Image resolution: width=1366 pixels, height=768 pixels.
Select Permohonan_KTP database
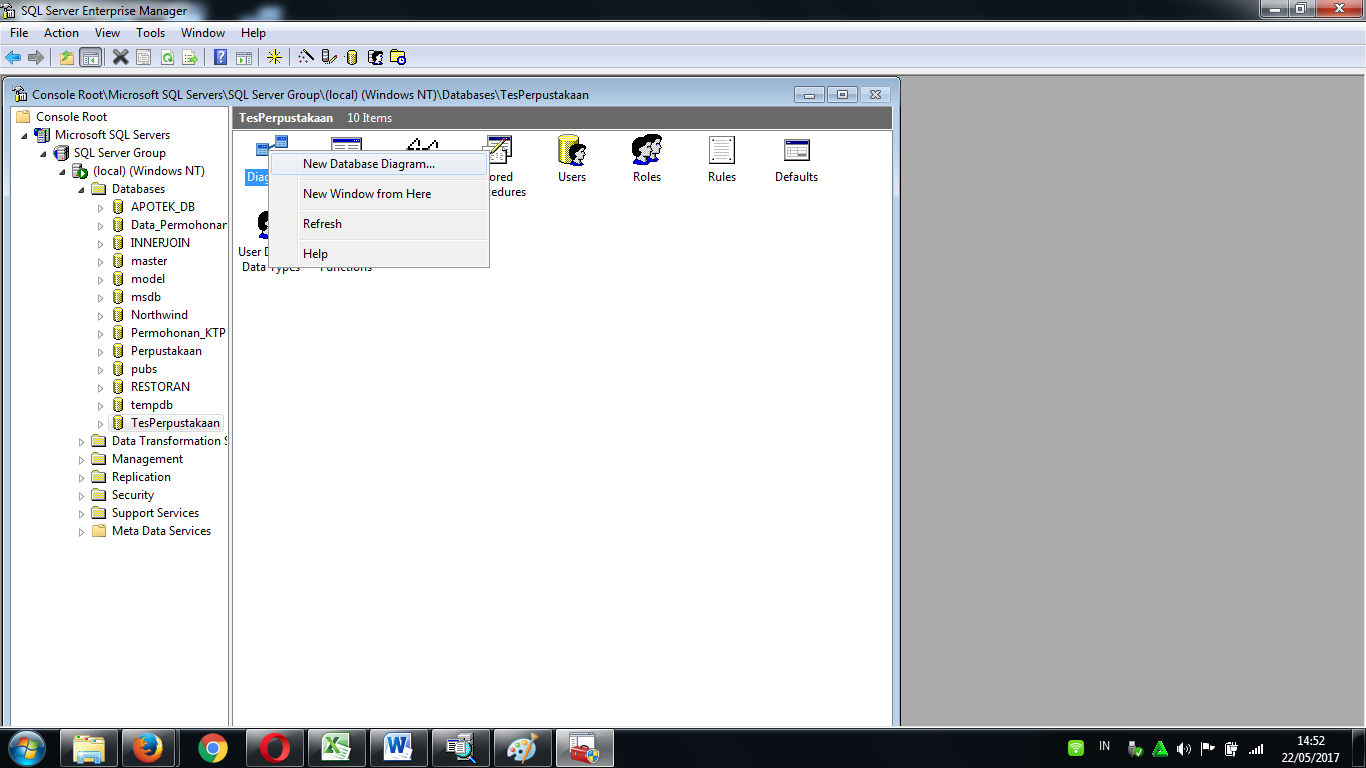(x=178, y=333)
